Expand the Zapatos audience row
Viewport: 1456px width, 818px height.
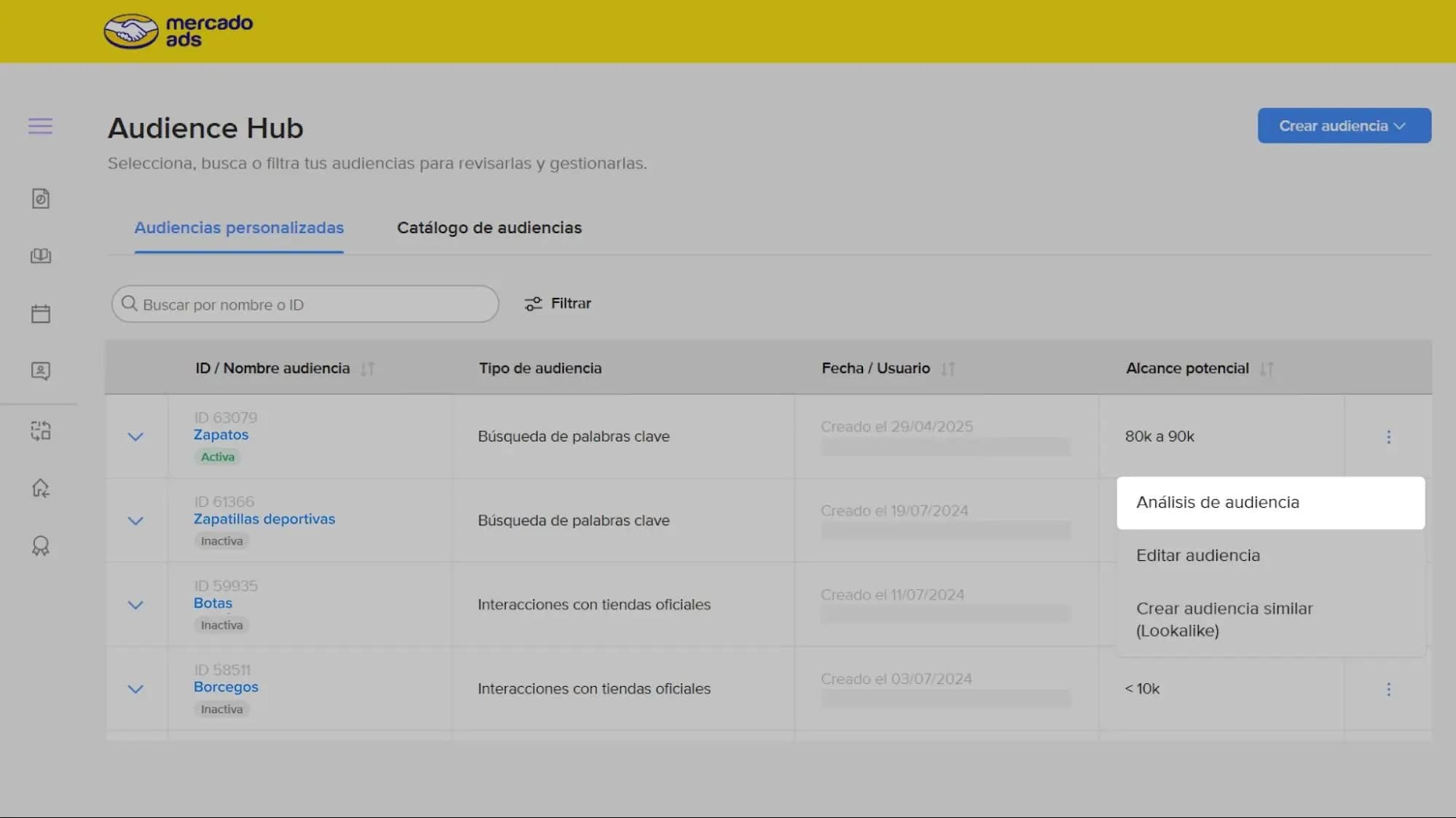pos(135,437)
